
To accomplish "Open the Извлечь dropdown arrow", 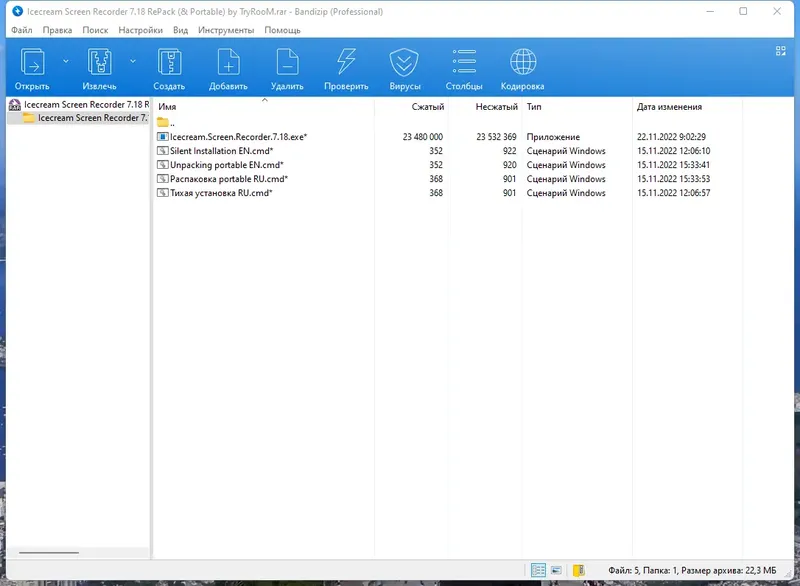I will 133,61.
